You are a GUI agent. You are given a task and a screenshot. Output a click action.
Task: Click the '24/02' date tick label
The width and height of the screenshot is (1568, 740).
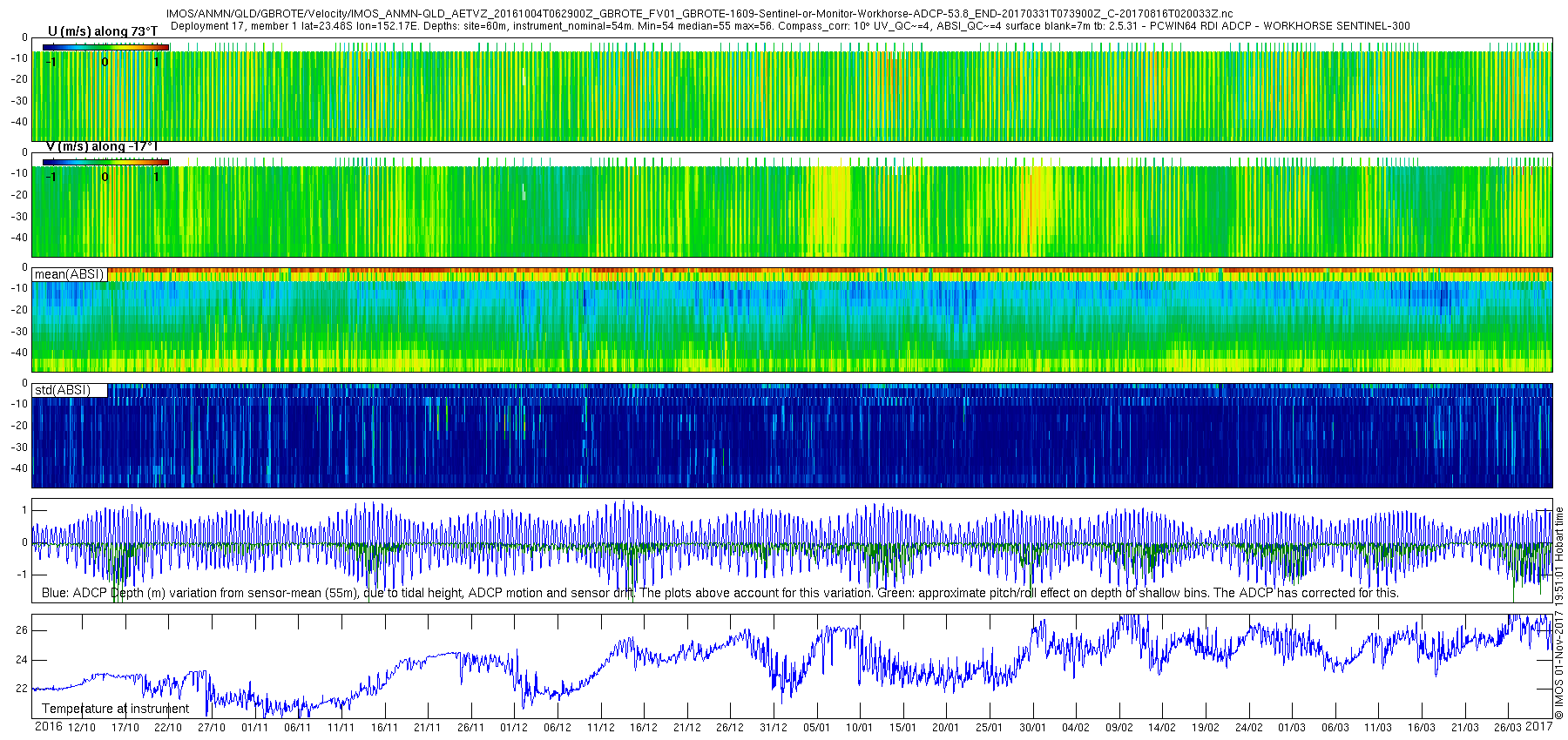[1248, 728]
